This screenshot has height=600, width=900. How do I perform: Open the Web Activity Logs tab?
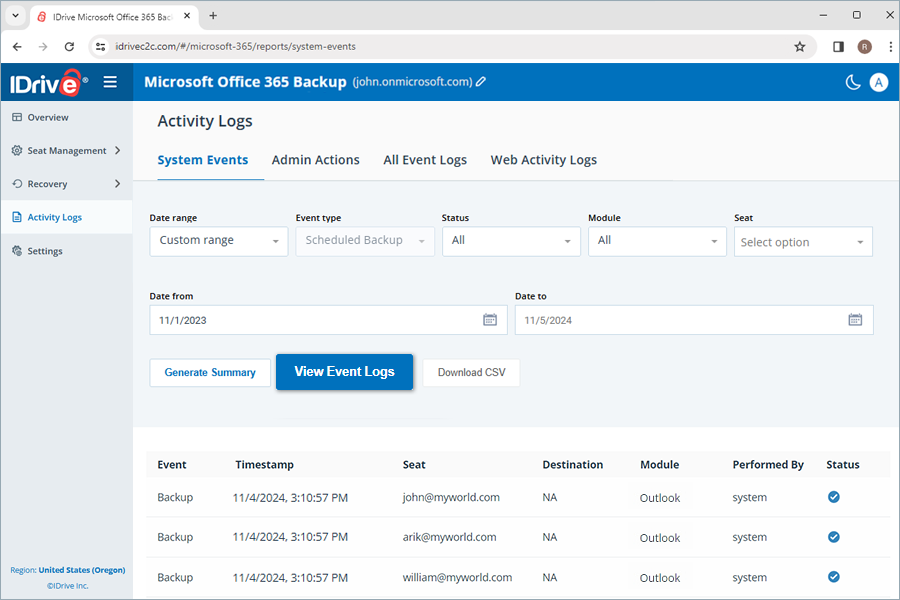pos(543,160)
